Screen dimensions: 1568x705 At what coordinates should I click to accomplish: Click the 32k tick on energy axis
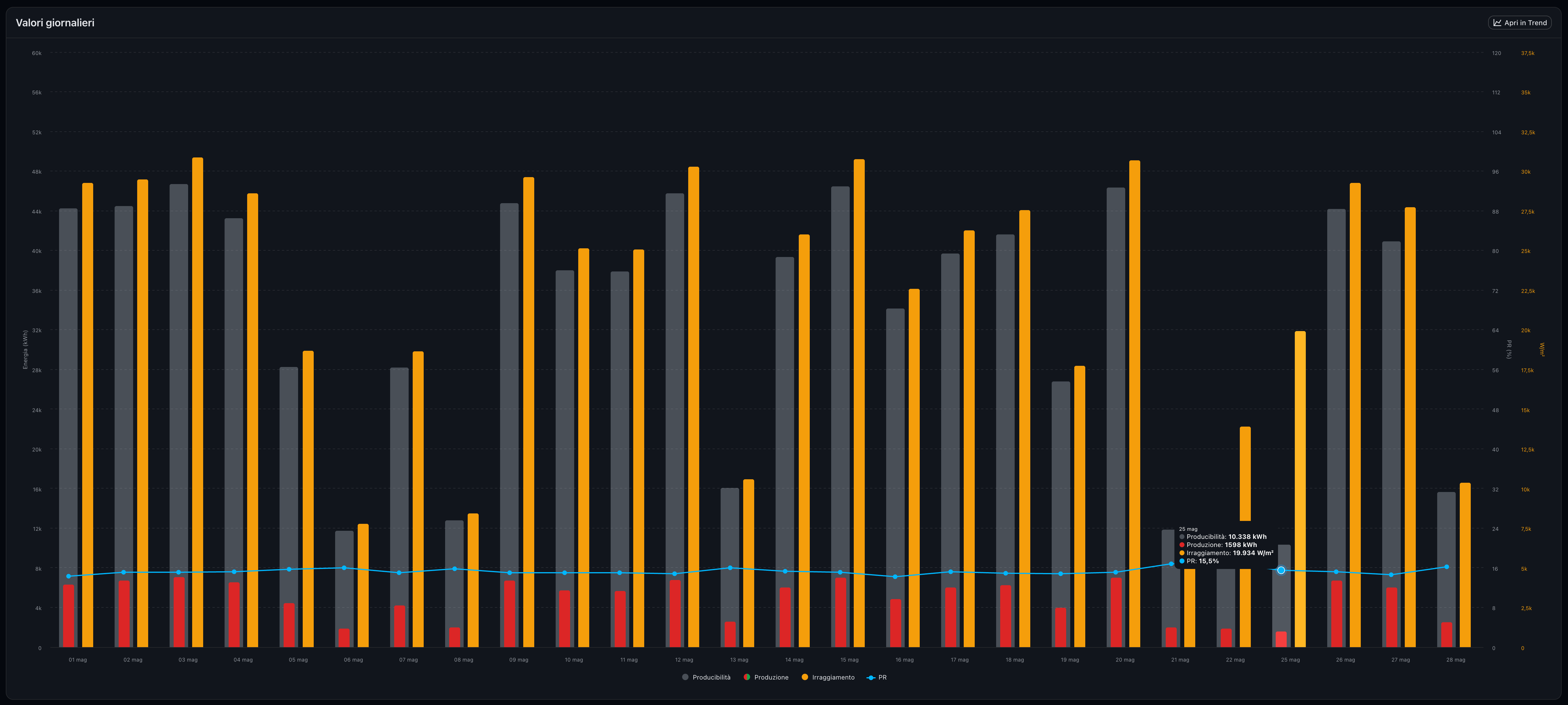tap(36, 331)
